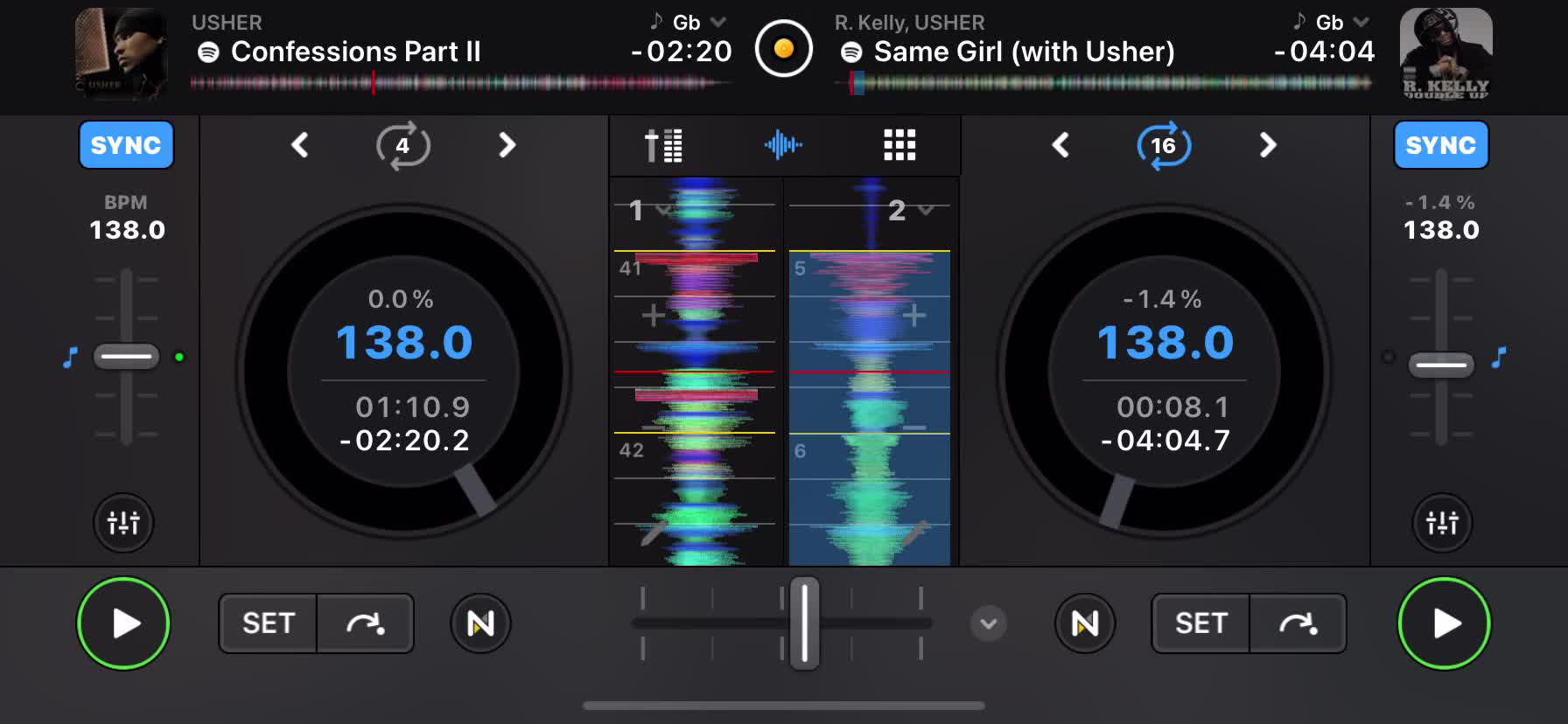Click the R. Kelly, USHER artist name
Viewport: 1568px width, 724px height.
coord(910,22)
